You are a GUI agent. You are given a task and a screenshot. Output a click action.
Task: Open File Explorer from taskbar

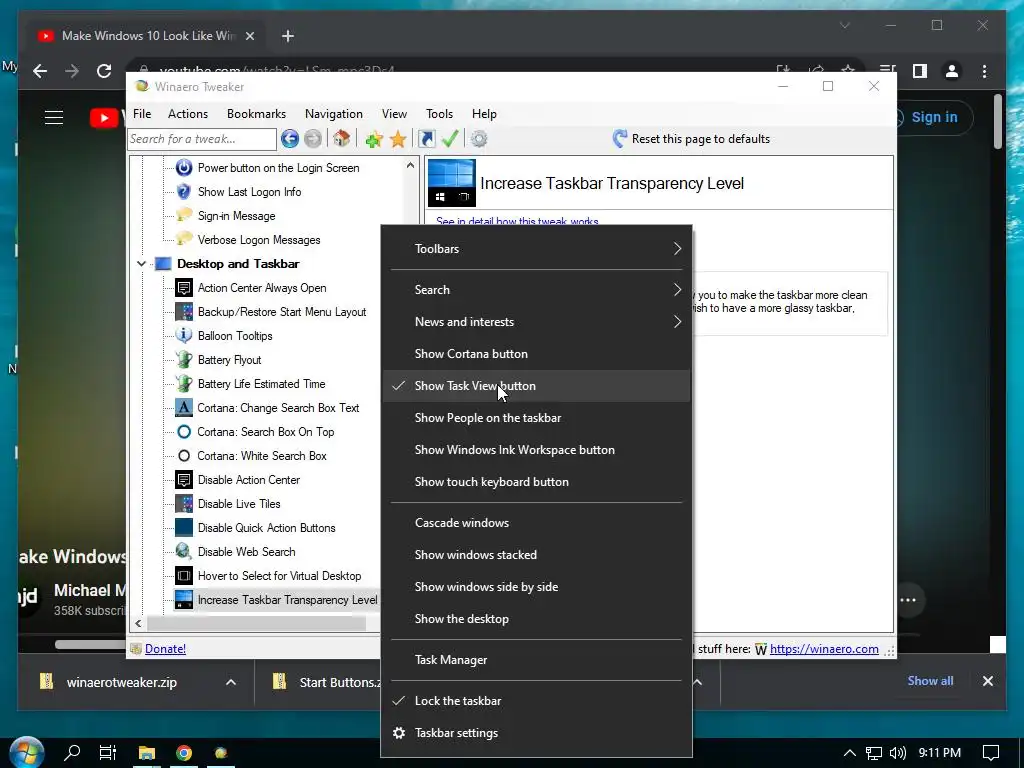coord(147,752)
